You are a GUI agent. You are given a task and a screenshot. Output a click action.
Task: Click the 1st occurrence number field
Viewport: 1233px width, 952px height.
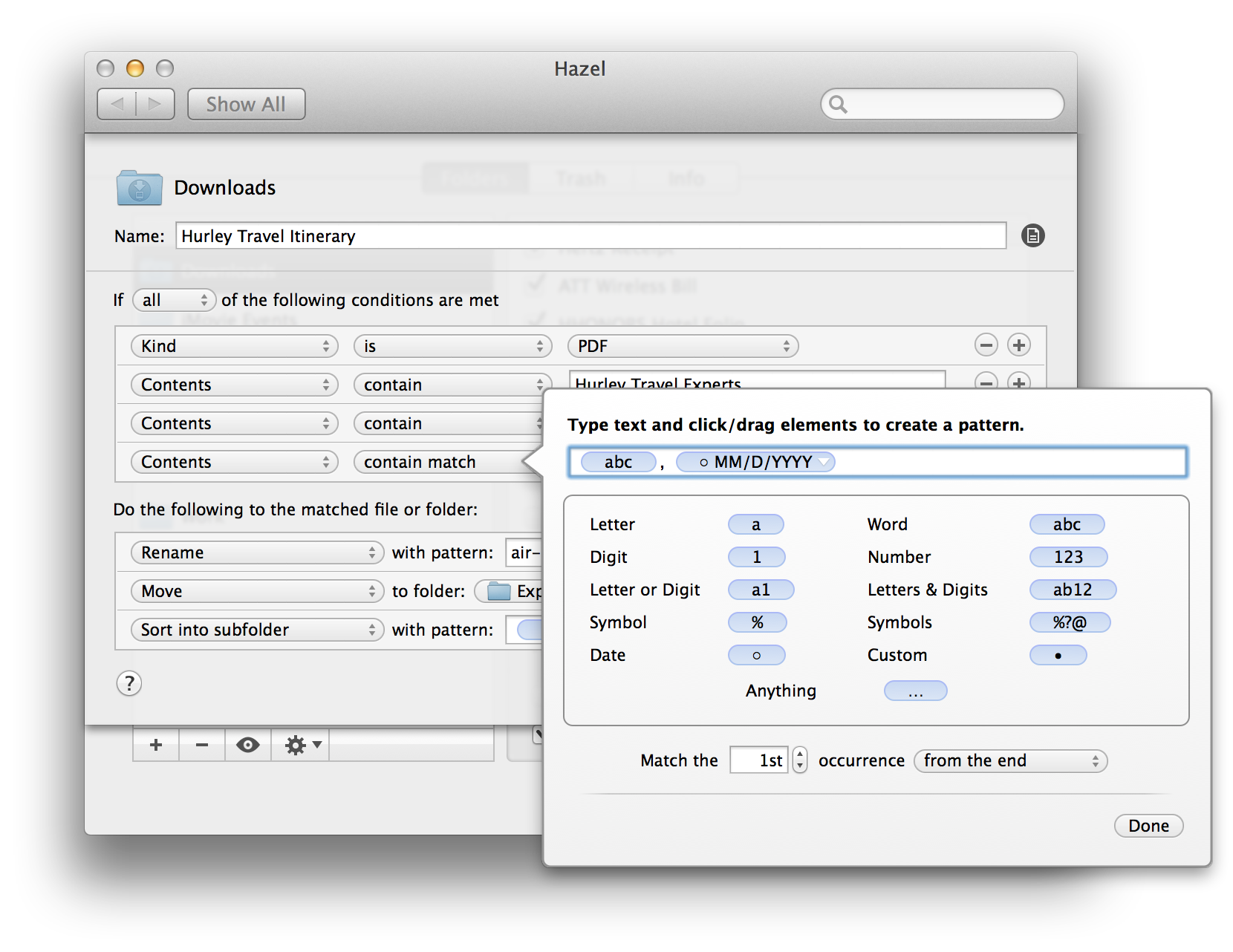759,760
